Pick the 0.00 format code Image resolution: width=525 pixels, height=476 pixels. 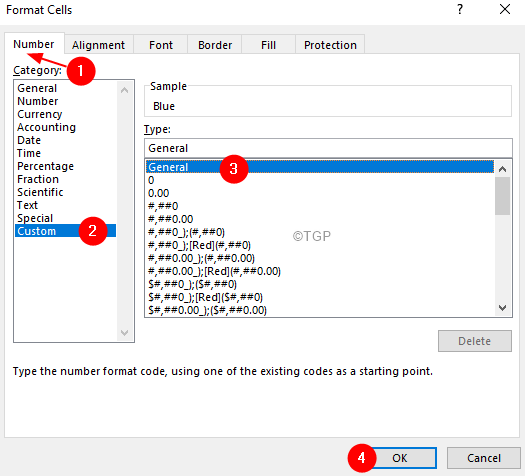coord(158,193)
